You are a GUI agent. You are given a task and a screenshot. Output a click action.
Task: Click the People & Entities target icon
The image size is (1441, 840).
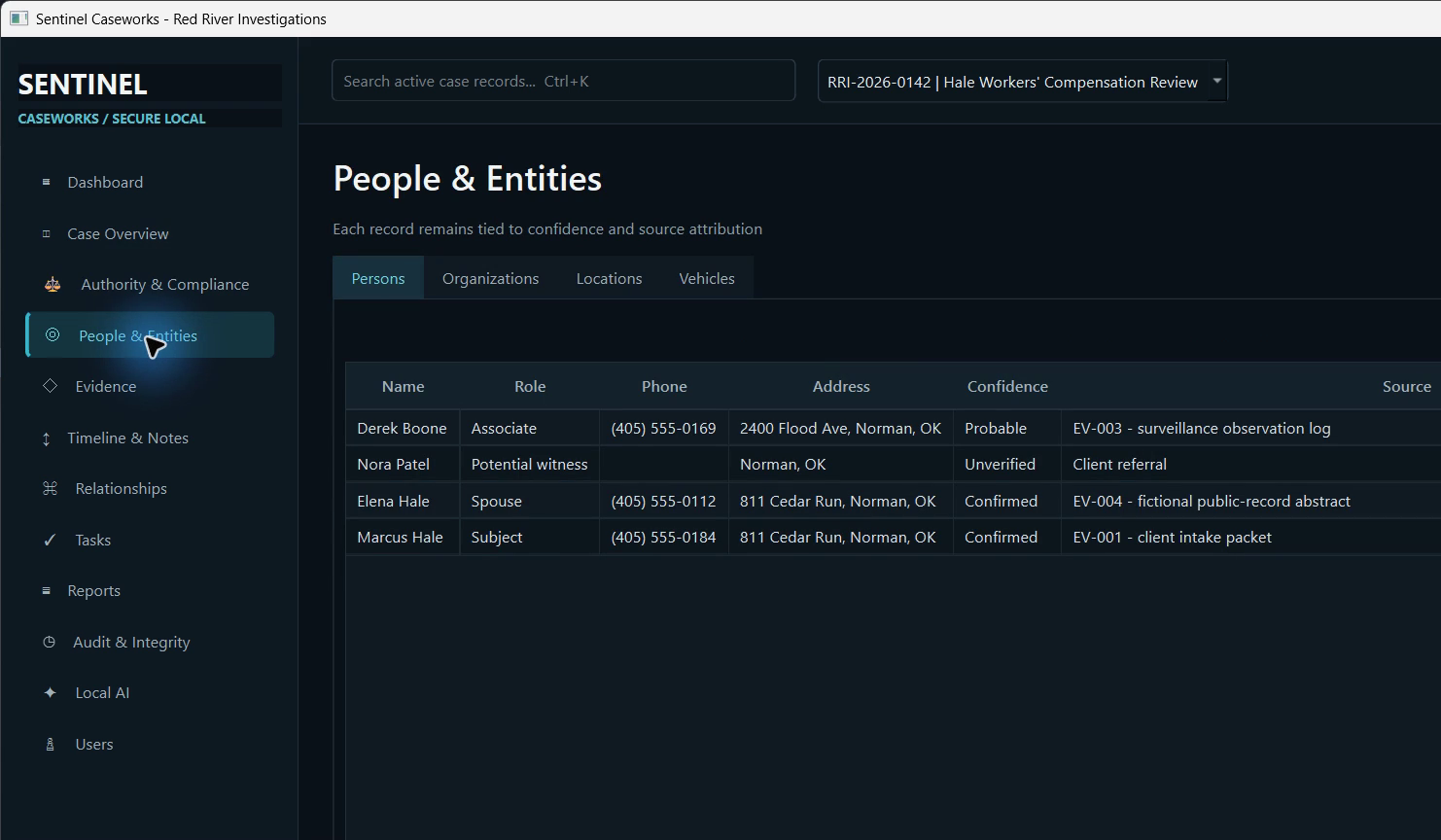pos(53,334)
